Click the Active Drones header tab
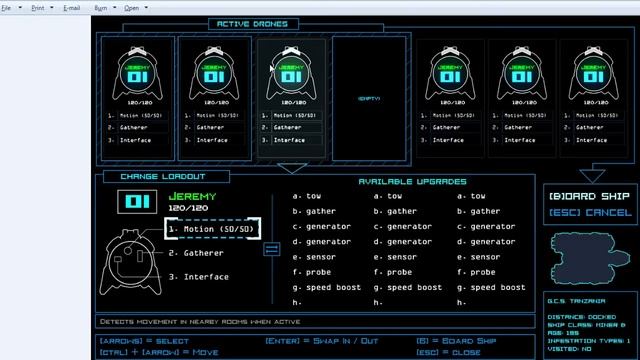640x360 pixels. tap(253, 24)
